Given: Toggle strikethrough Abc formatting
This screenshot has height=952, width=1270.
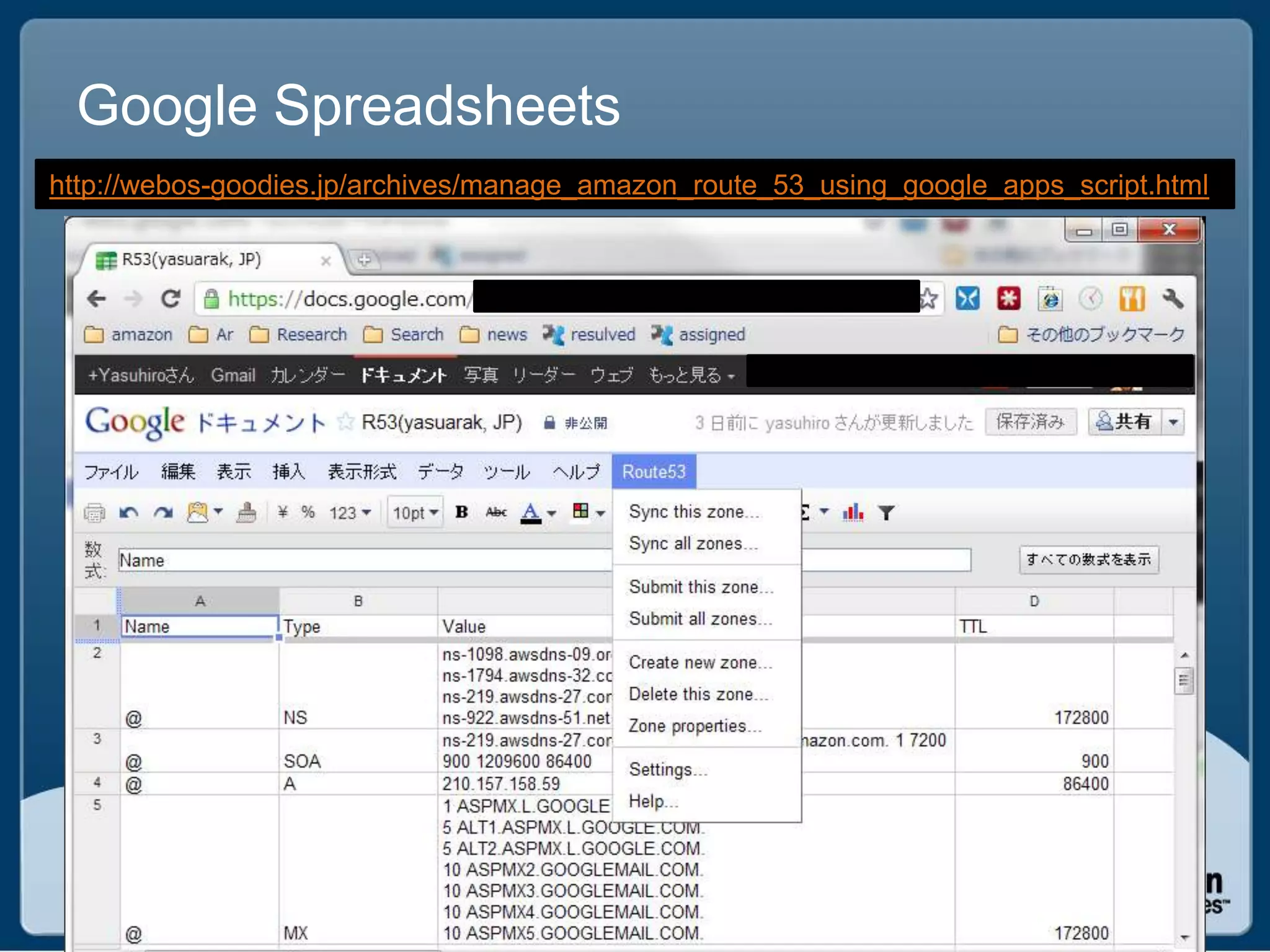Looking at the screenshot, I should 496,512.
